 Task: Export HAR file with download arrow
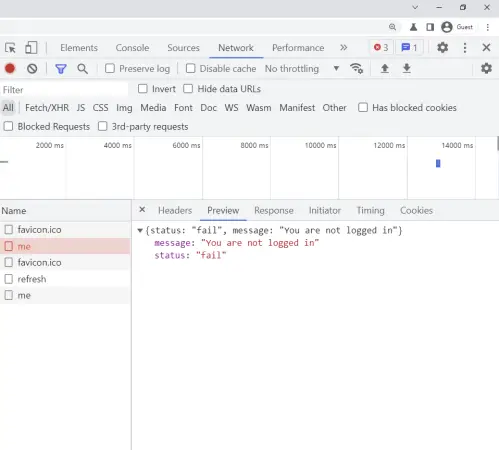click(407, 68)
